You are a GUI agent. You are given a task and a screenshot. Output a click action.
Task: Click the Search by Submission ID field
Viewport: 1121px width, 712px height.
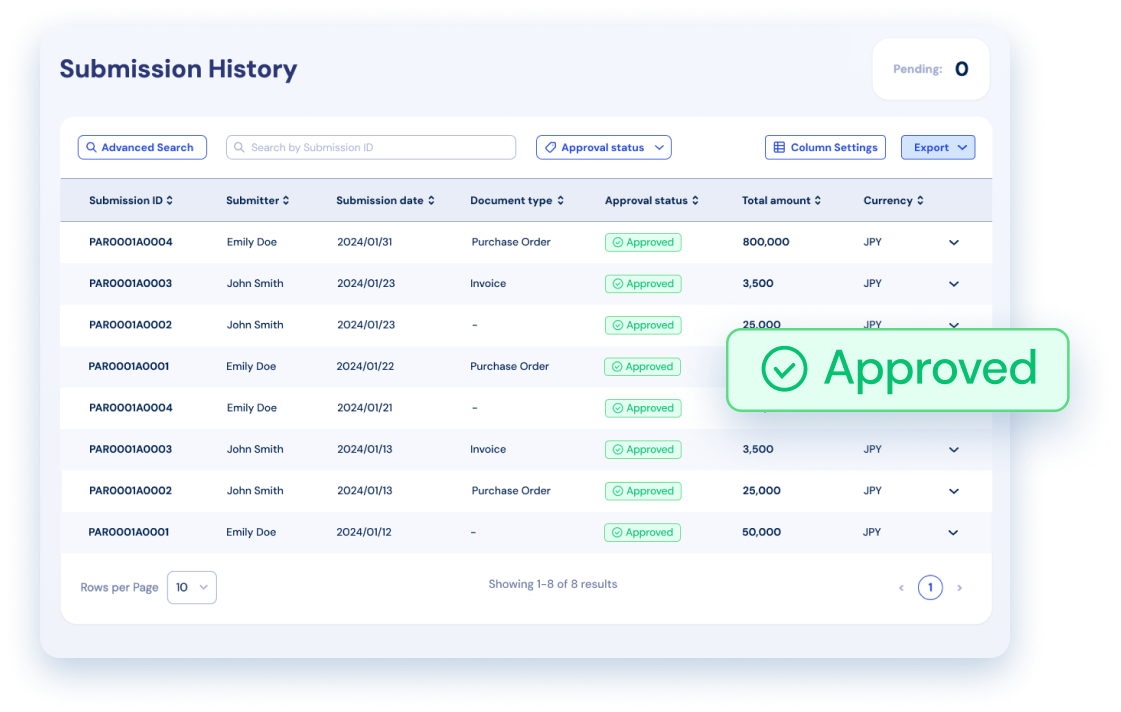(371, 147)
